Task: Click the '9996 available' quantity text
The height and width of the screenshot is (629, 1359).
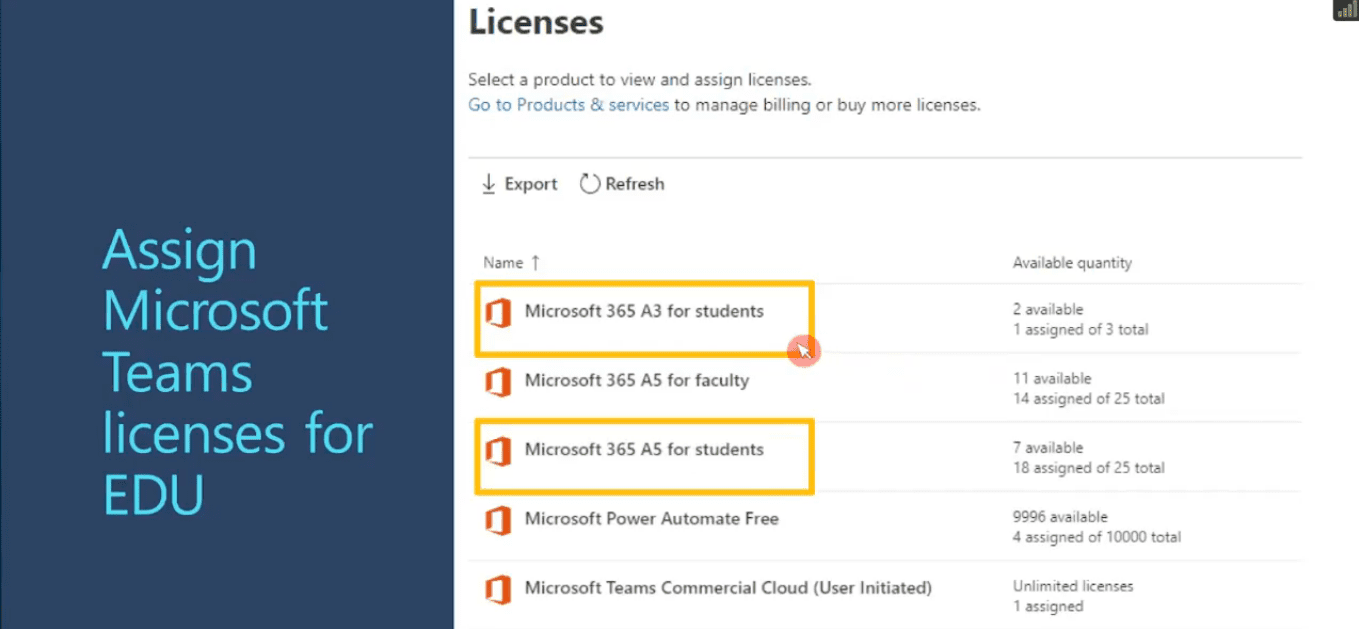Action: 1060,517
